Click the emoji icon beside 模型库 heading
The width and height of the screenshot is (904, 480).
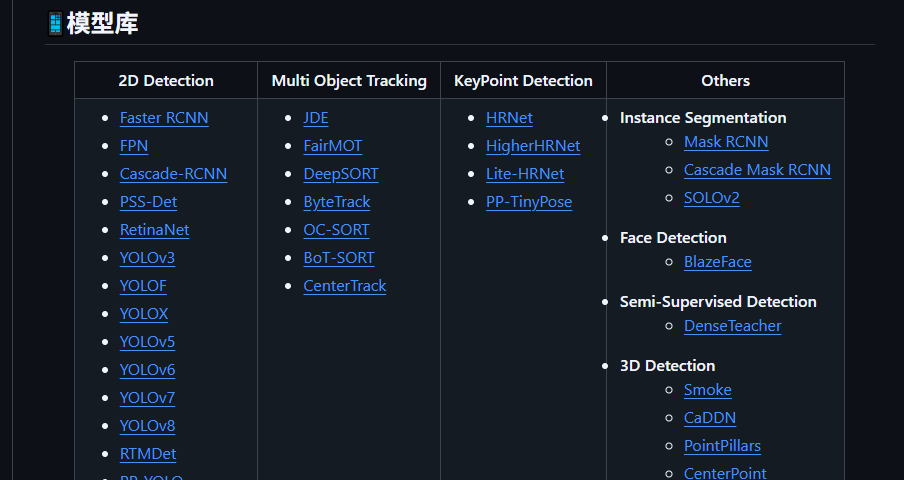click(x=55, y=24)
